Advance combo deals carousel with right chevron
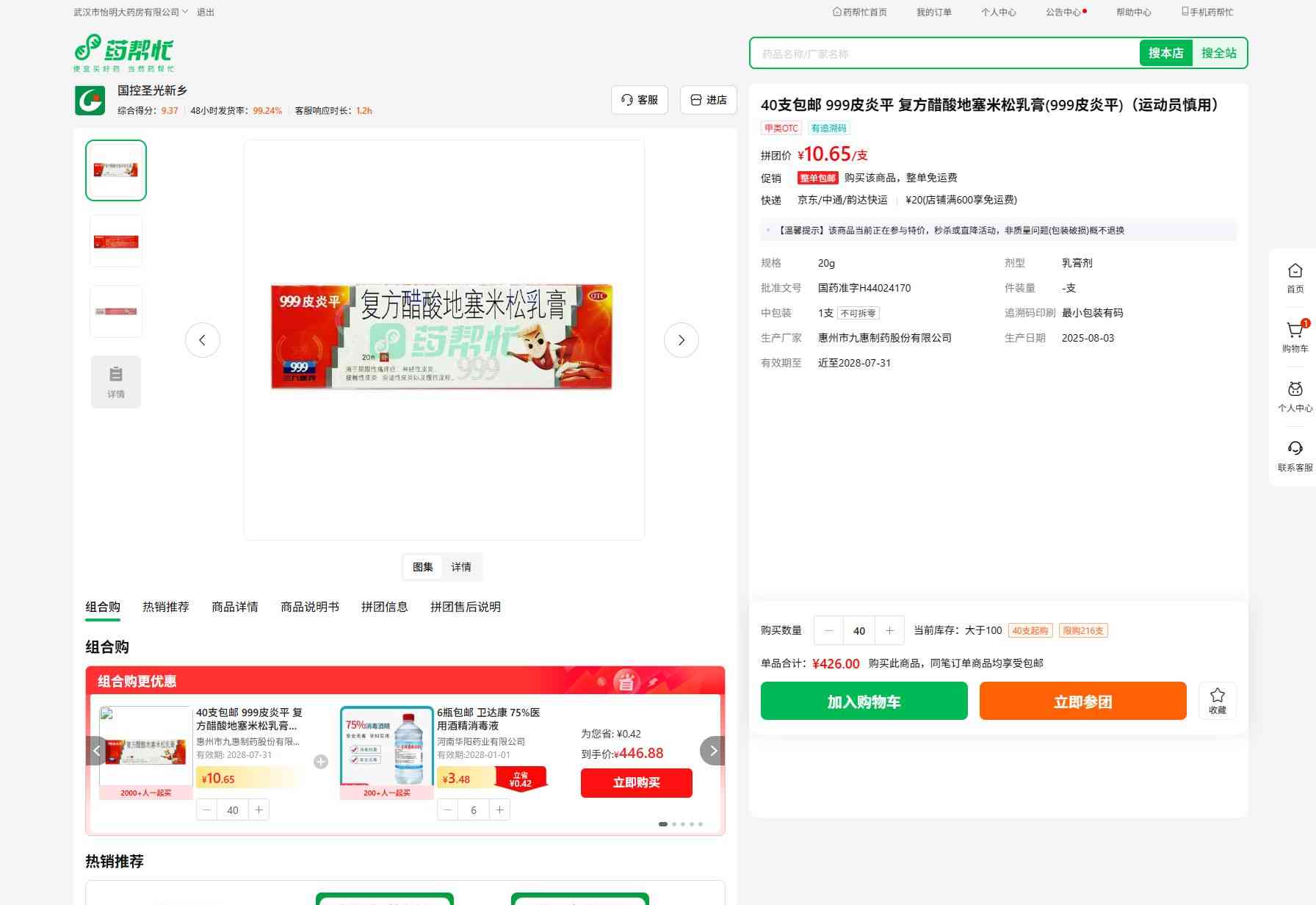 click(712, 751)
